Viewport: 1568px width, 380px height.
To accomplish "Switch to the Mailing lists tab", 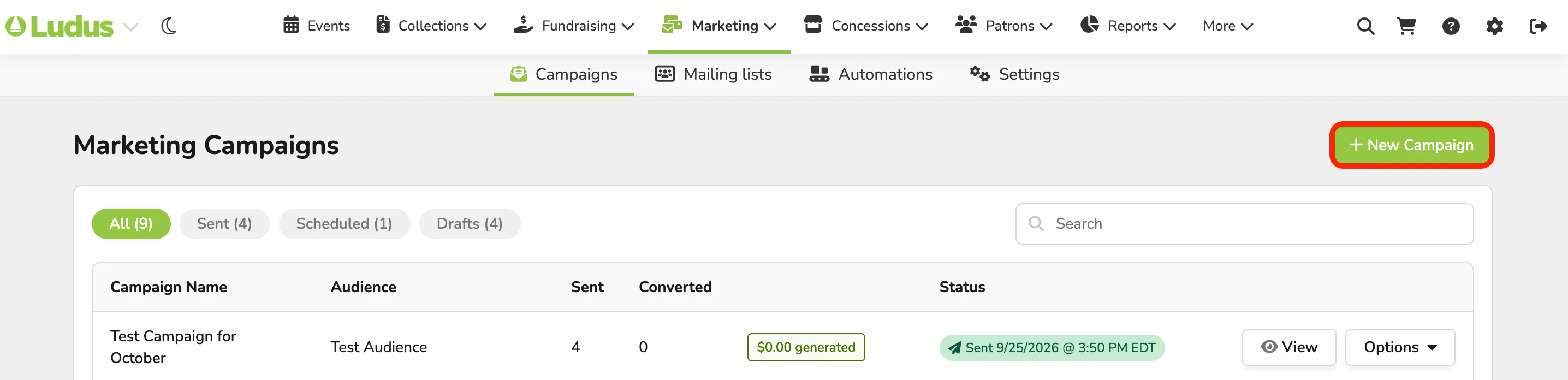I will [x=713, y=74].
